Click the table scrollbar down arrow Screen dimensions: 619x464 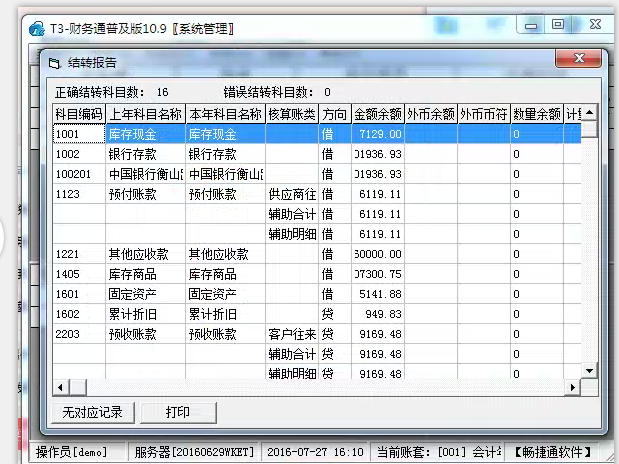pyautogui.click(x=589, y=372)
